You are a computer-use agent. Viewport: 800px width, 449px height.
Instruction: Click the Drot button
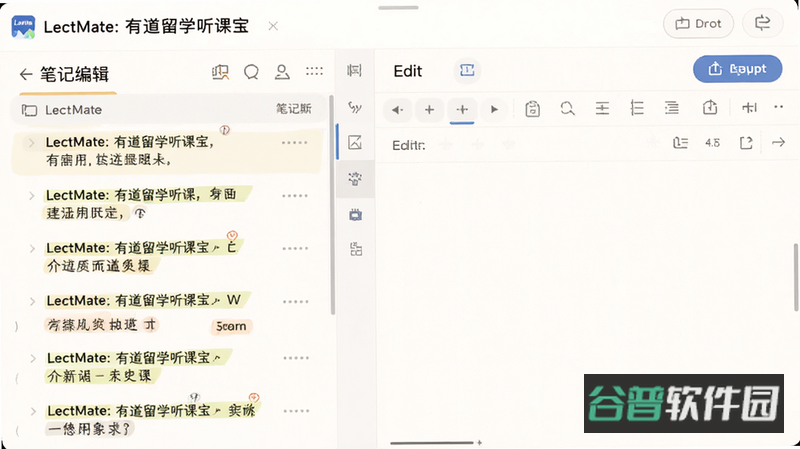pos(698,23)
